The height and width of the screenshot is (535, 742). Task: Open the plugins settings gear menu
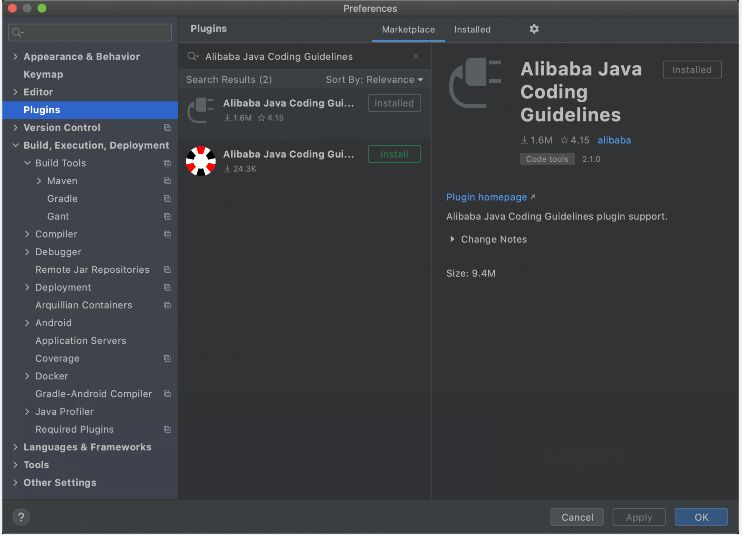[x=534, y=29]
